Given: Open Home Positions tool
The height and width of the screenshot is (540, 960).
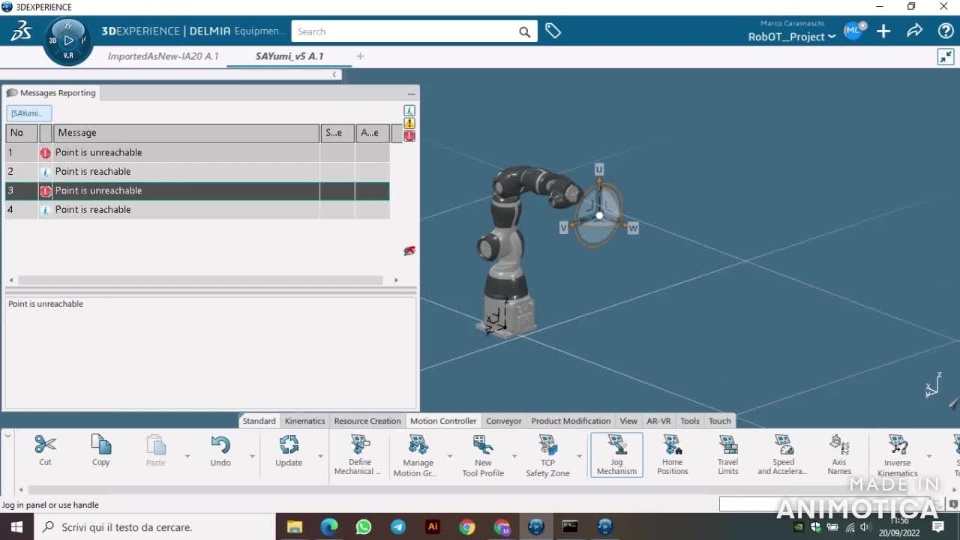Looking at the screenshot, I should coord(672,454).
